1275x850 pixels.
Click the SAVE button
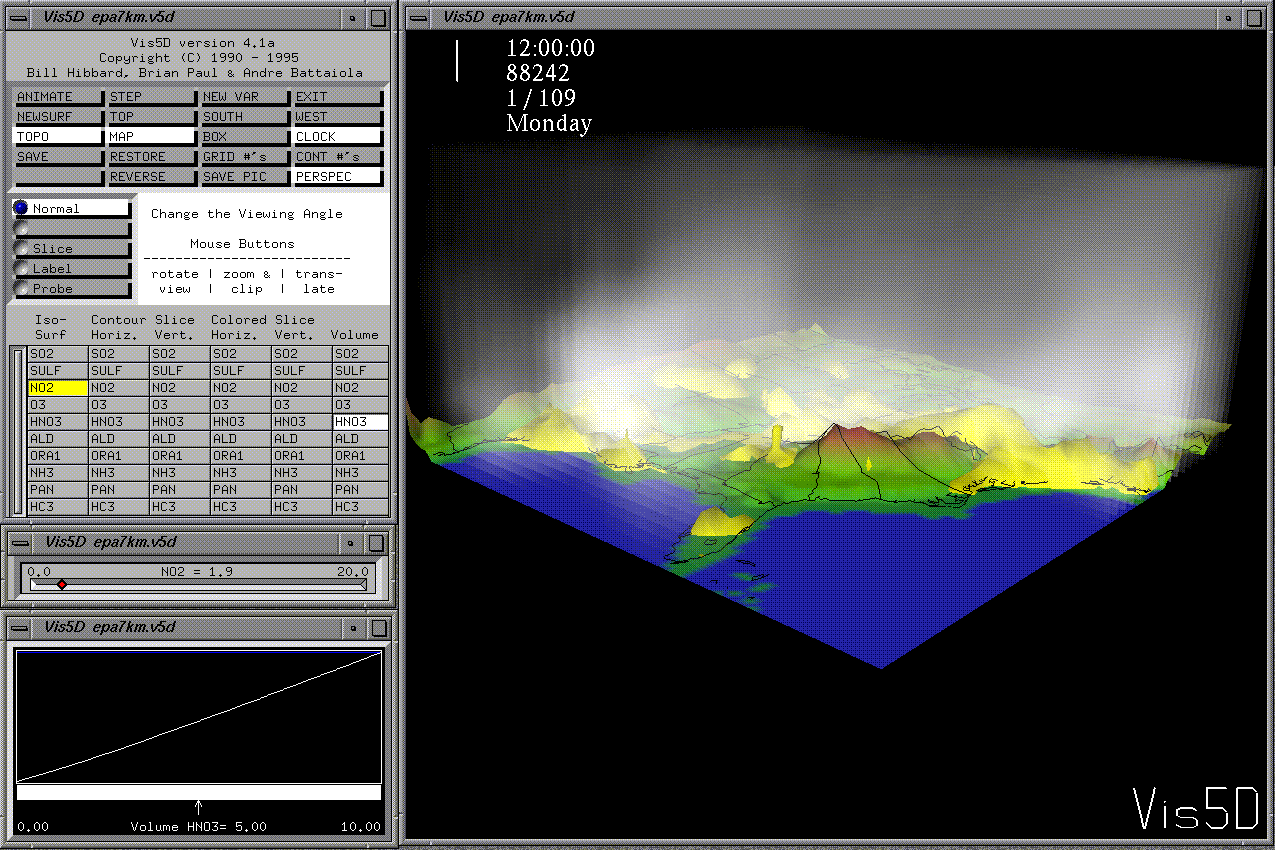pos(59,157)
